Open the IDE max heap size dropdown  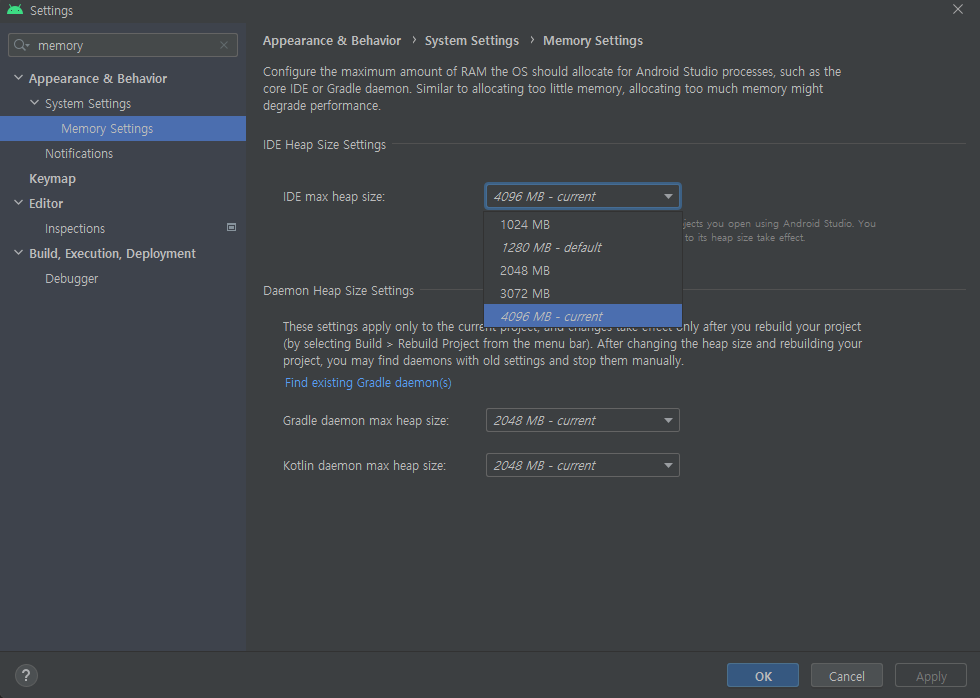pos(582,196)
